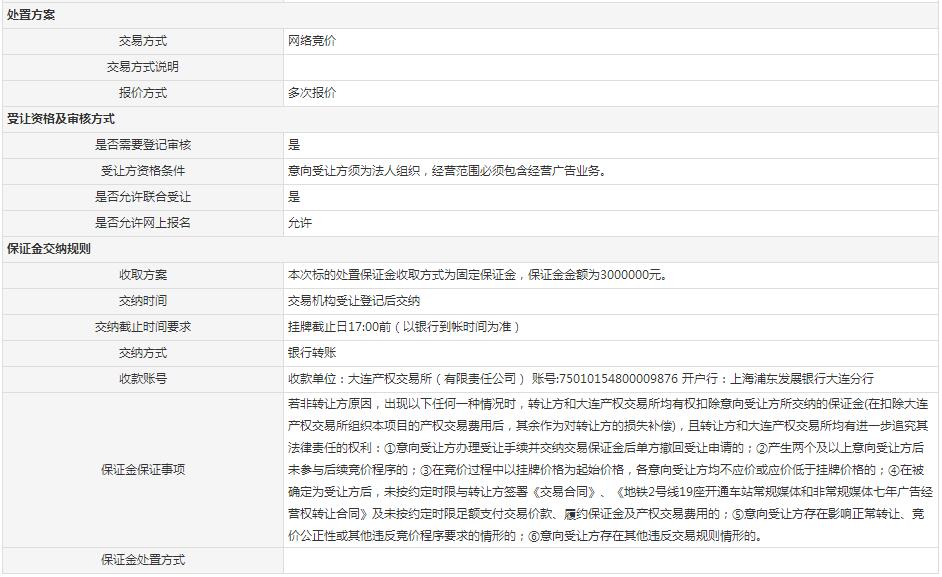Click the 允许 value for online registration

(x=300, y=223)
